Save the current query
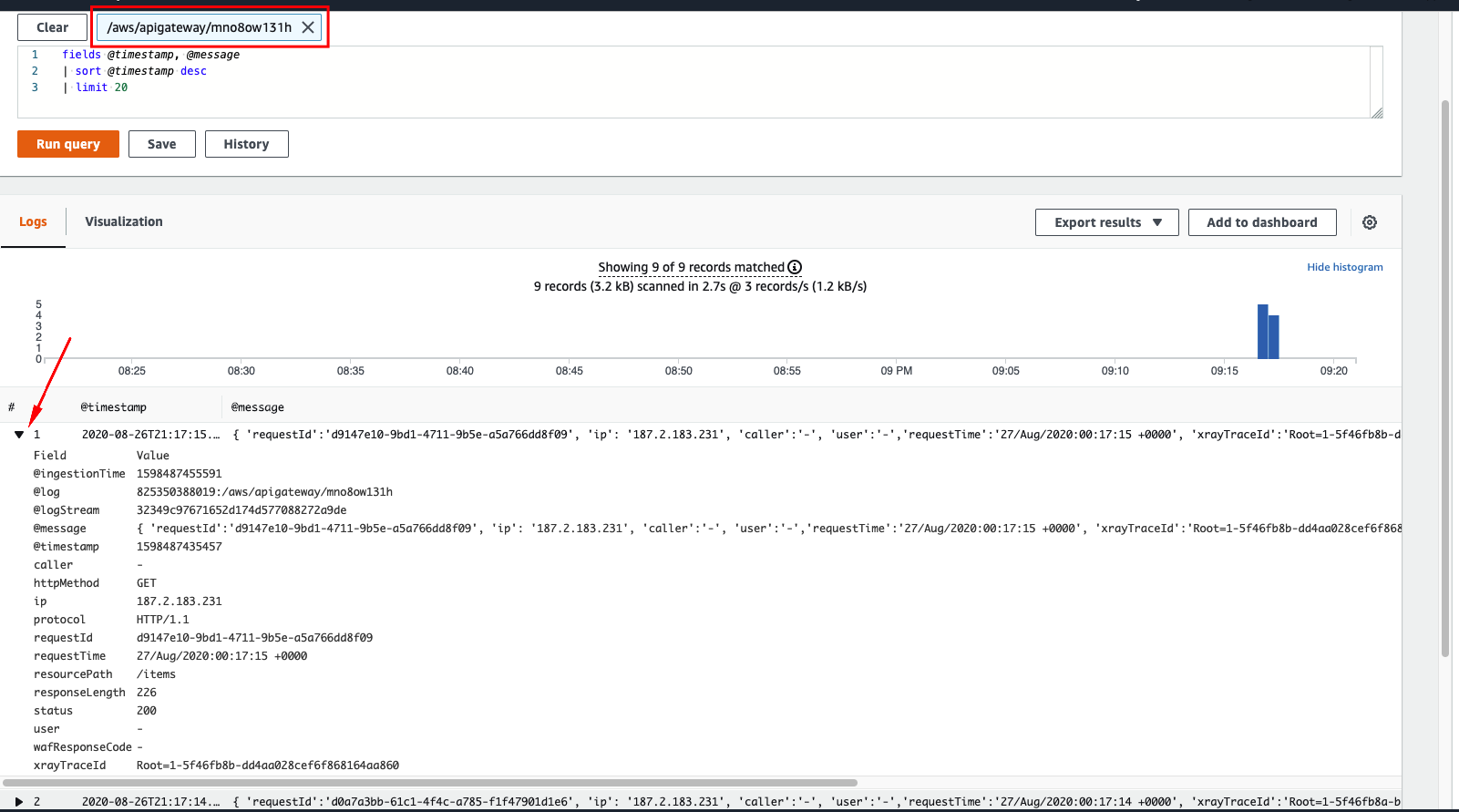The image size is (1459, 812). pyautogui.click(x=162, y=144)
